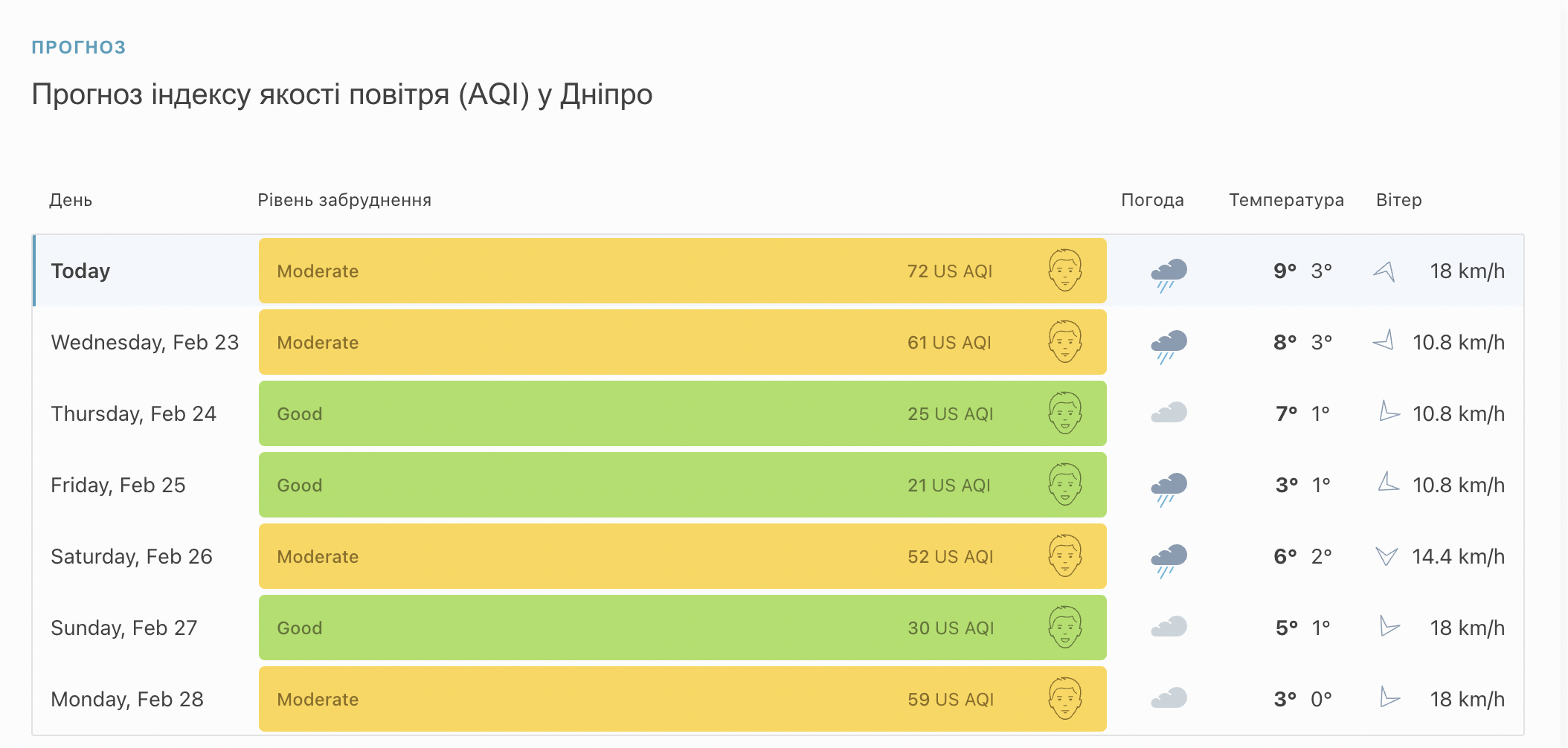
Task: Click the rain cloud icon for Friday, Feb 25
Action: (x=1169, y=489)
